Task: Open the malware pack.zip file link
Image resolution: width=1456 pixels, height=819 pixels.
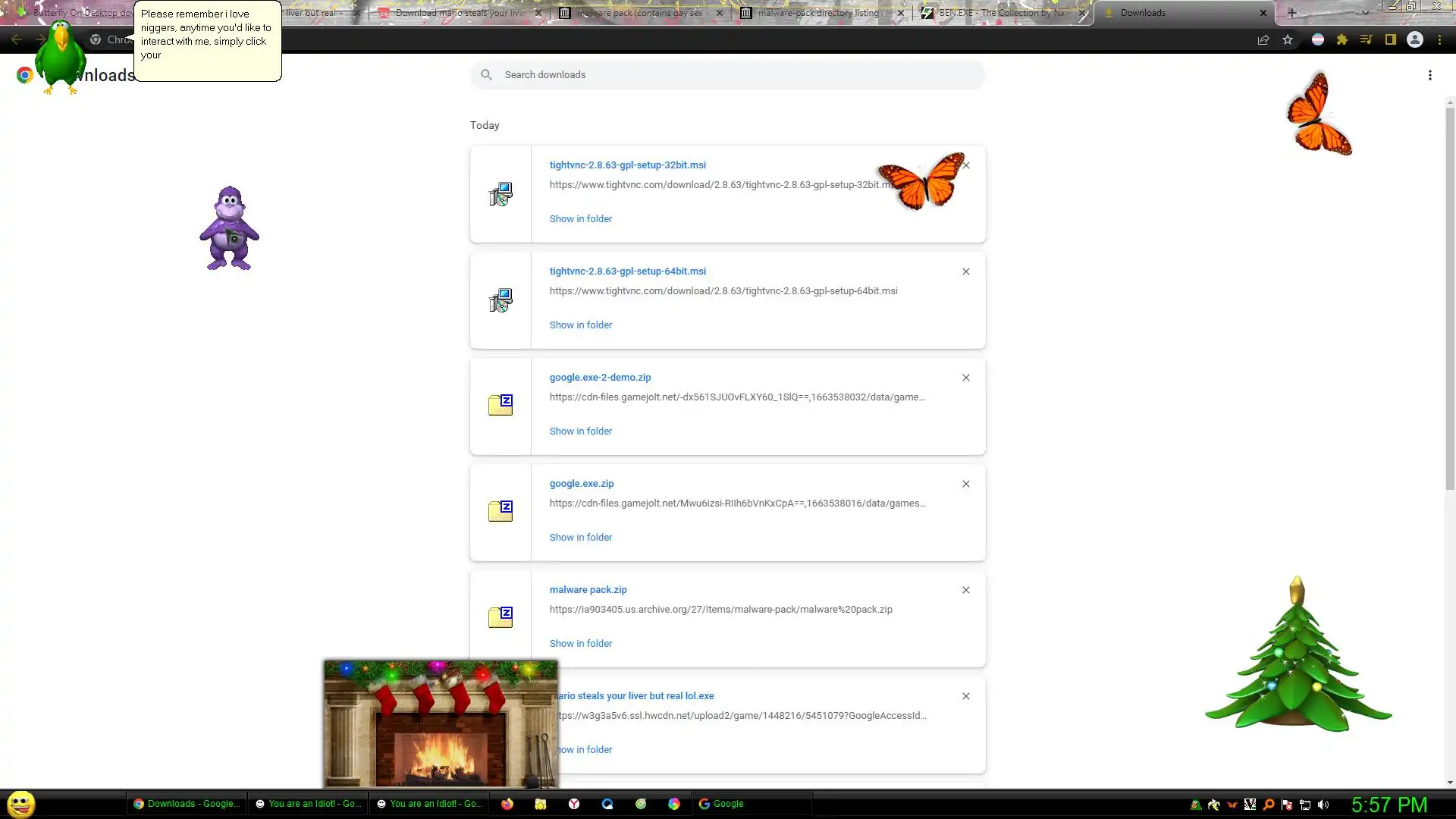Action: pos(588,589)
